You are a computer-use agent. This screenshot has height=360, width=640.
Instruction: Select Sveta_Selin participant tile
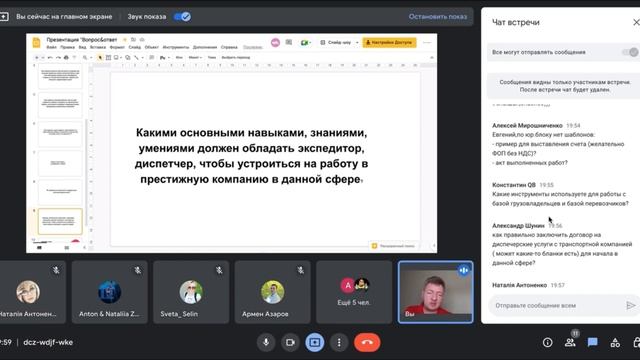[191, 292]
